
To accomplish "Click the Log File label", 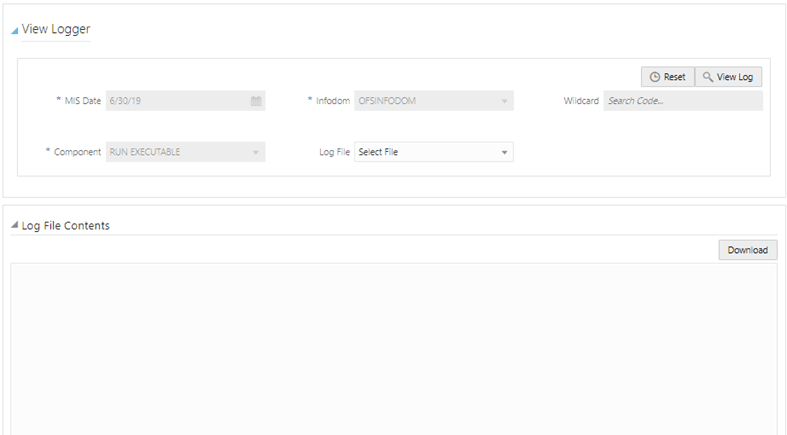I will pos(334,152).
